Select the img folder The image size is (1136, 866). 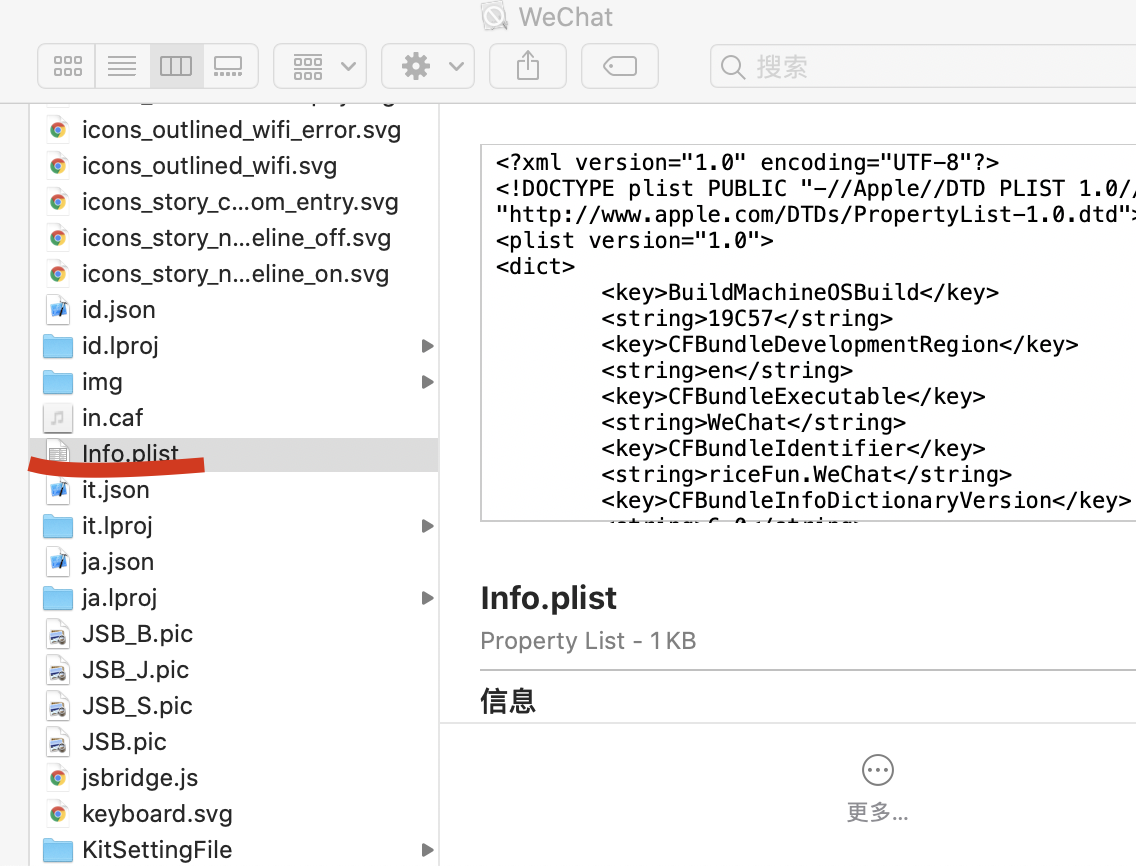(x=234, y=382)
